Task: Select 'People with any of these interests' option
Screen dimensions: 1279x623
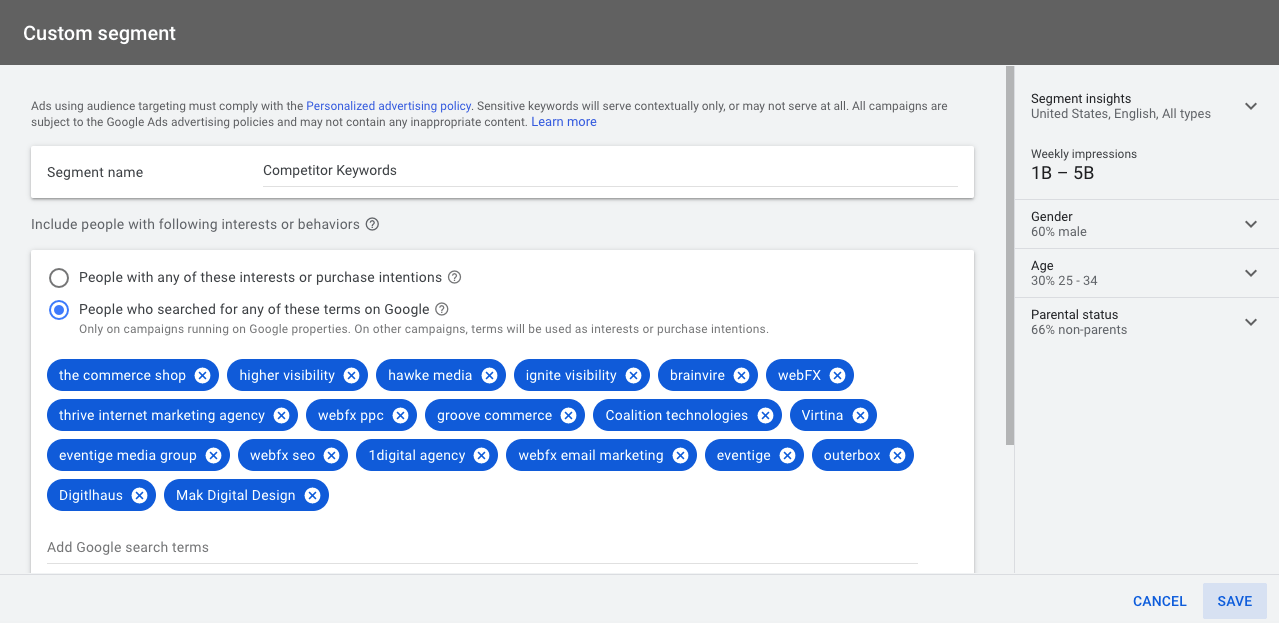Action: click(59, 277)
